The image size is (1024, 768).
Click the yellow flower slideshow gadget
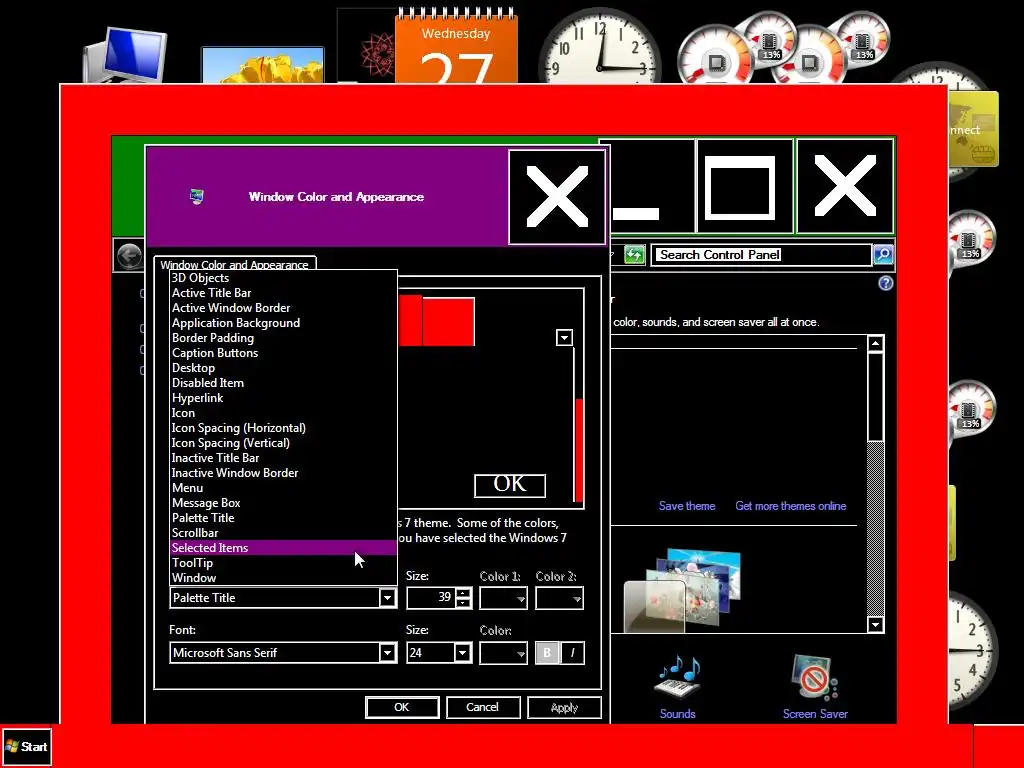click(x=263, y=65)
